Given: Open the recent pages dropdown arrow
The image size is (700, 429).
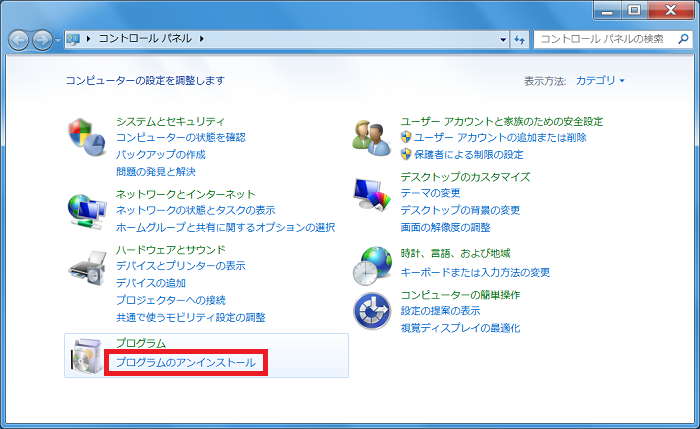Looking at the screenshot, I should [58, 40].
